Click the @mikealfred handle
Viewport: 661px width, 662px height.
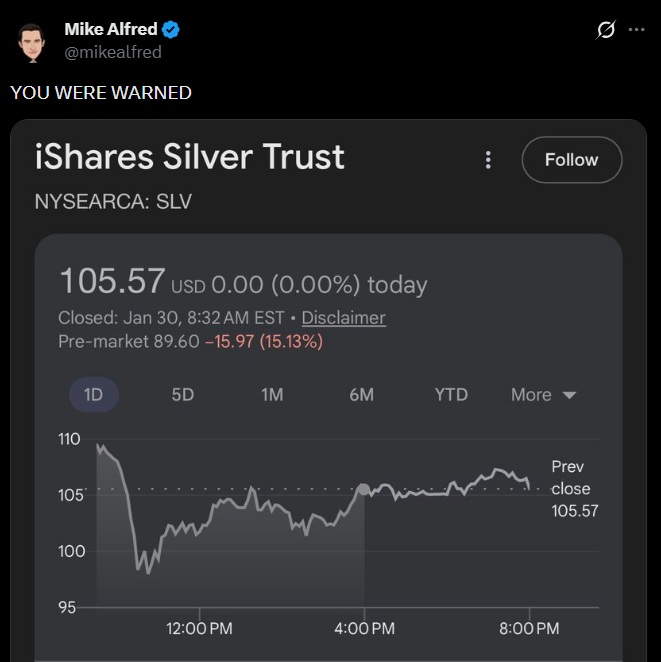coord(113,52)
